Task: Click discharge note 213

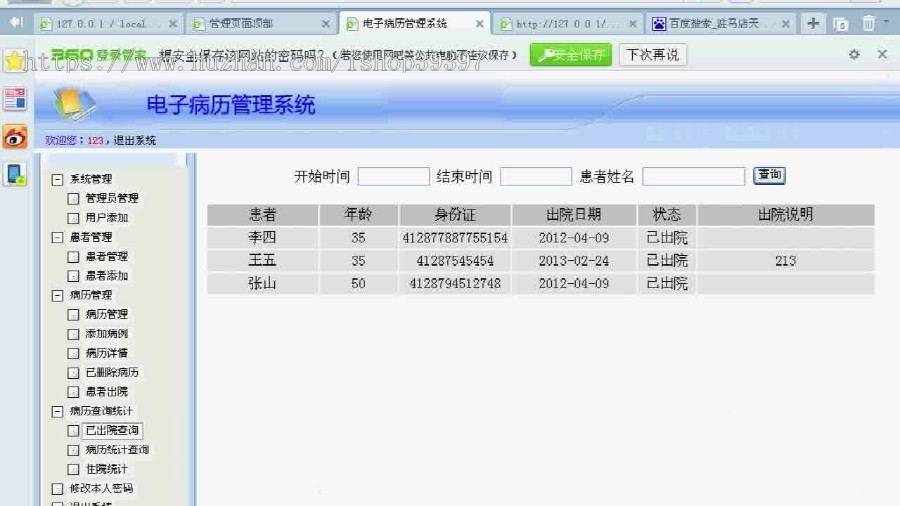Action: (785, 261)
